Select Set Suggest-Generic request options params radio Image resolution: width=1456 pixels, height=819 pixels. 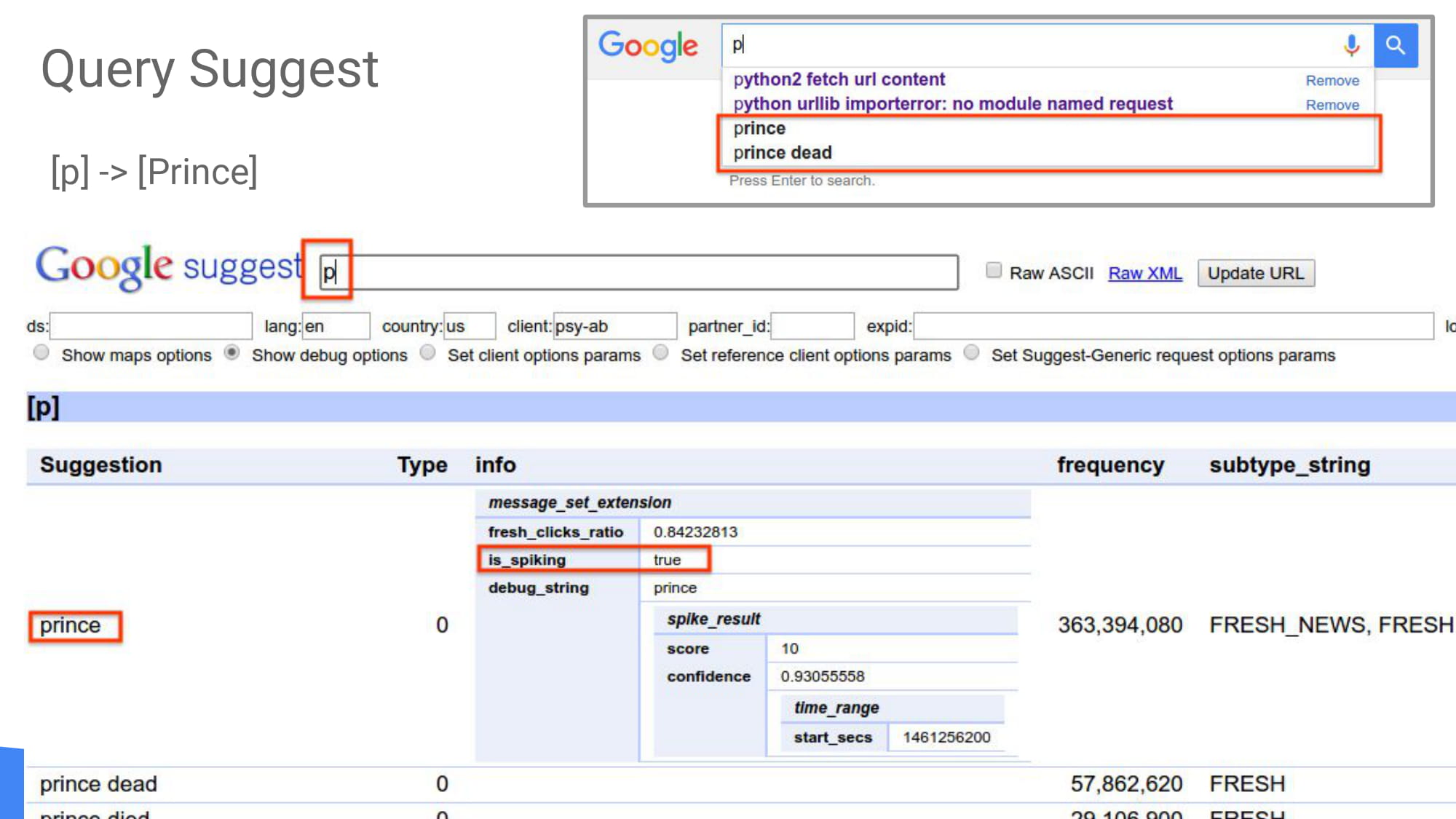971,353
